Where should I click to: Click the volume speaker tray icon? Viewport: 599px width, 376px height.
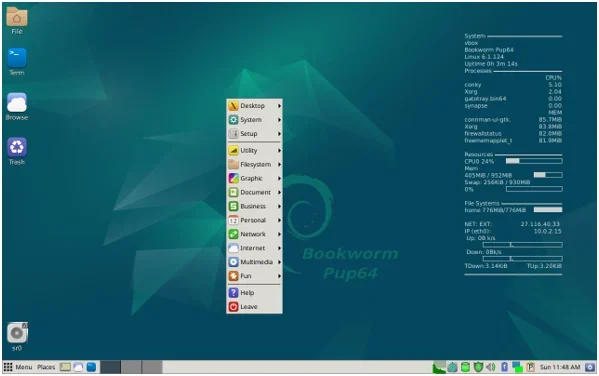point(491,367)
